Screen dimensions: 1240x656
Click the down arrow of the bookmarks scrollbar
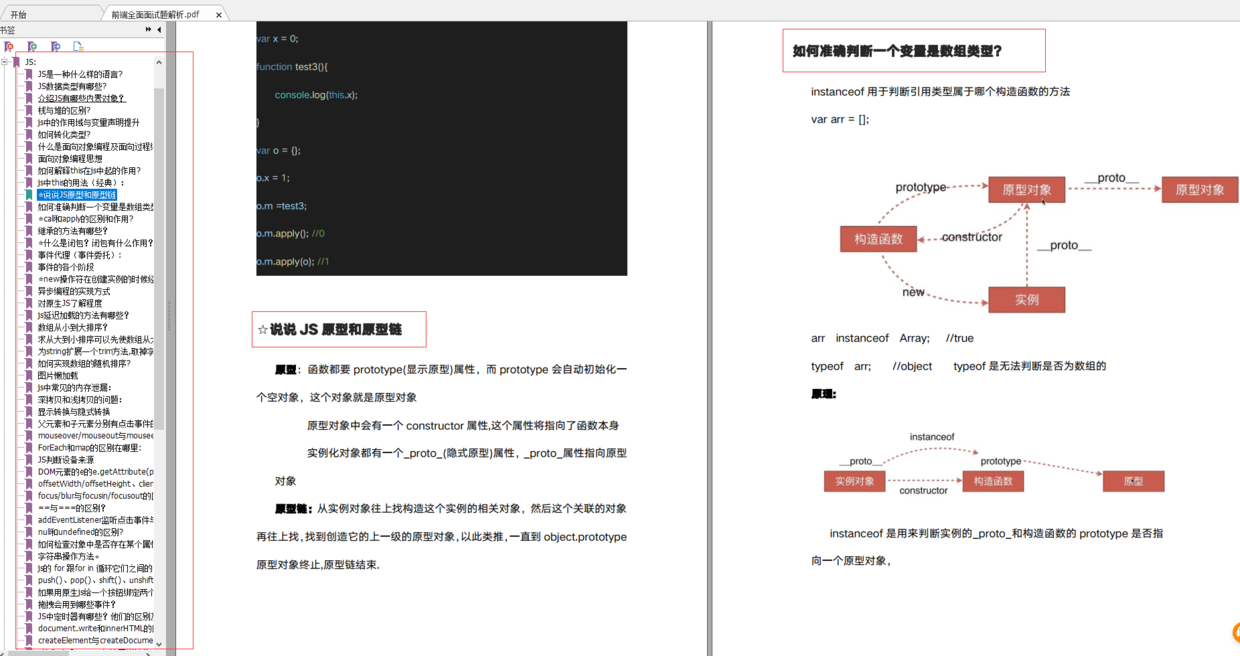coord(159,644)
